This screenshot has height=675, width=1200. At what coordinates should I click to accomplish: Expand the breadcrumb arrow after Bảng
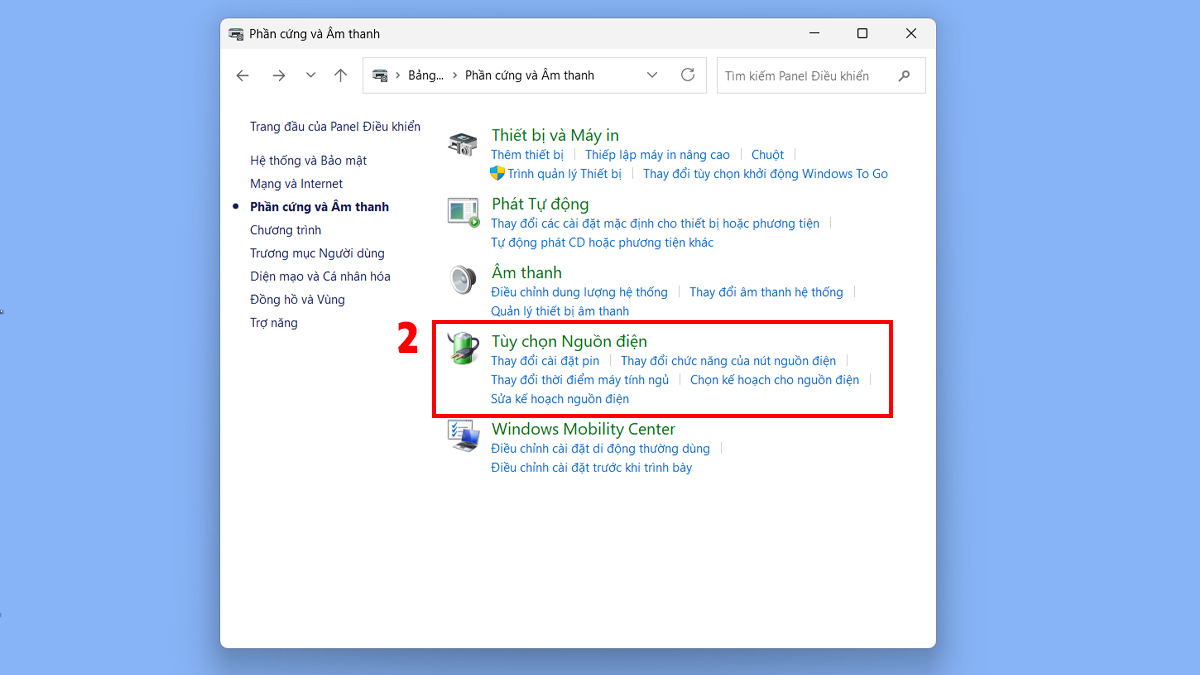click(455, 75)
